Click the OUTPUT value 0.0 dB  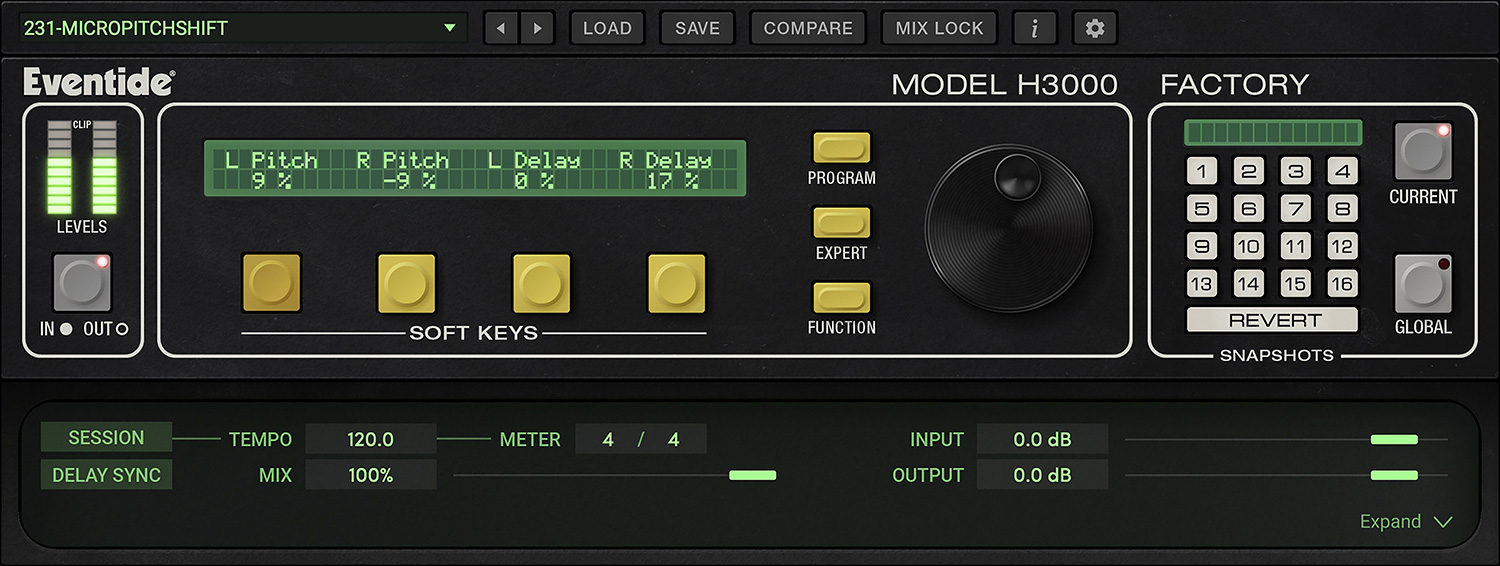pyautogui.click(x=1042, y=475)
